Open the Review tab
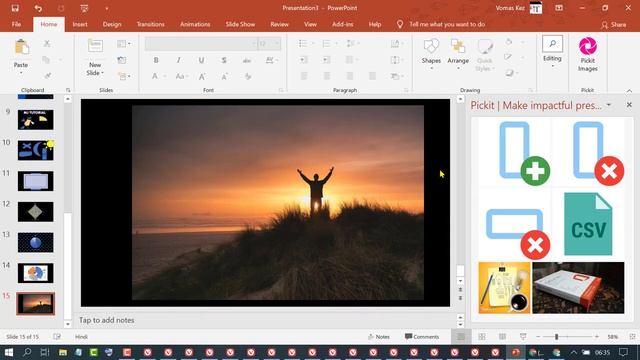The width and height of the screenshot is (640, 360). (x=280, y=24)
